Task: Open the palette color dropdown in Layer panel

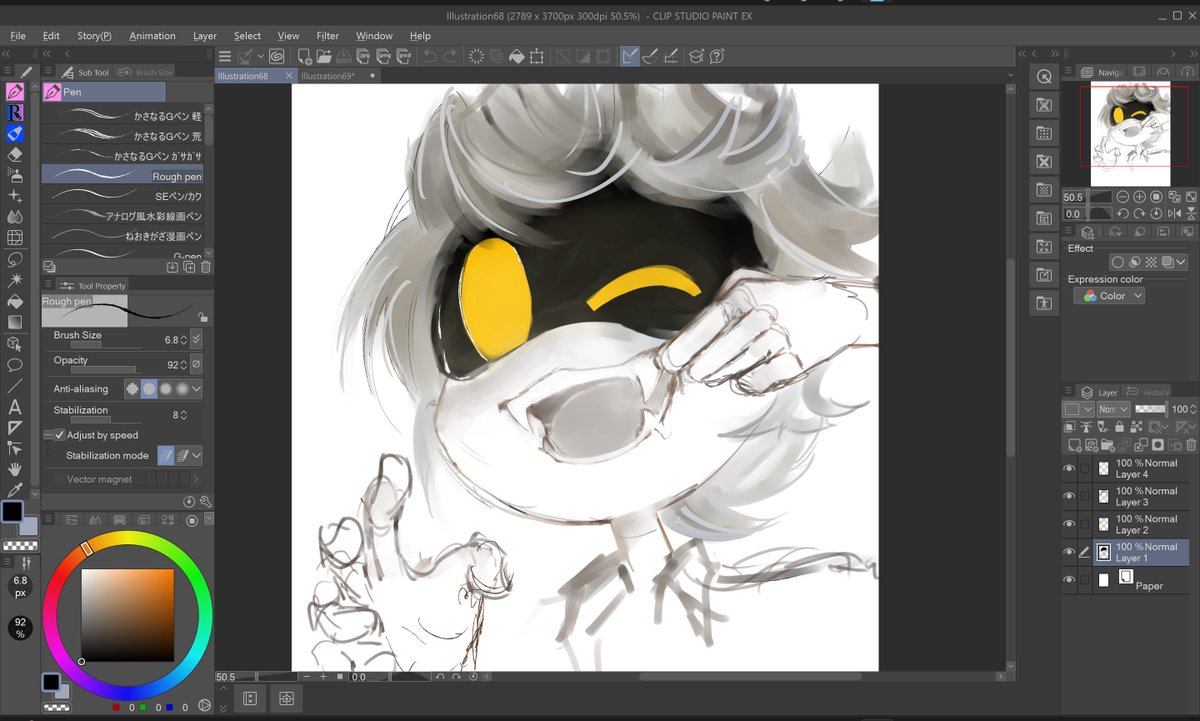Action: tap(1076, 409)
